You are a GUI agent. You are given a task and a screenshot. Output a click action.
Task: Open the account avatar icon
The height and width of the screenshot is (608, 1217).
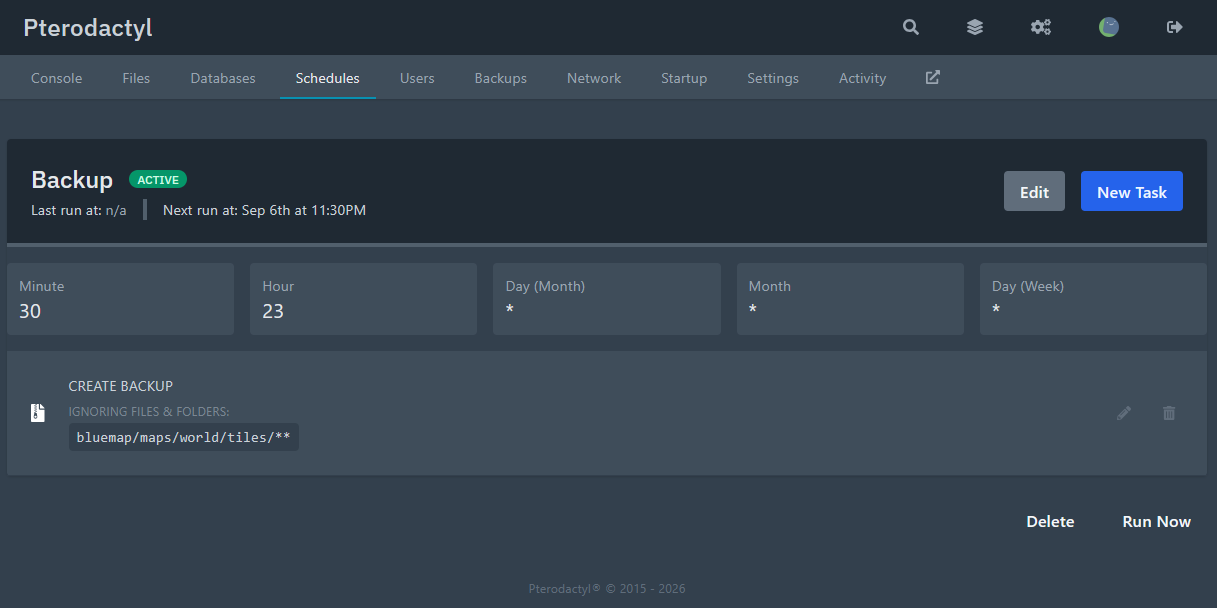tap(1108, 27)
